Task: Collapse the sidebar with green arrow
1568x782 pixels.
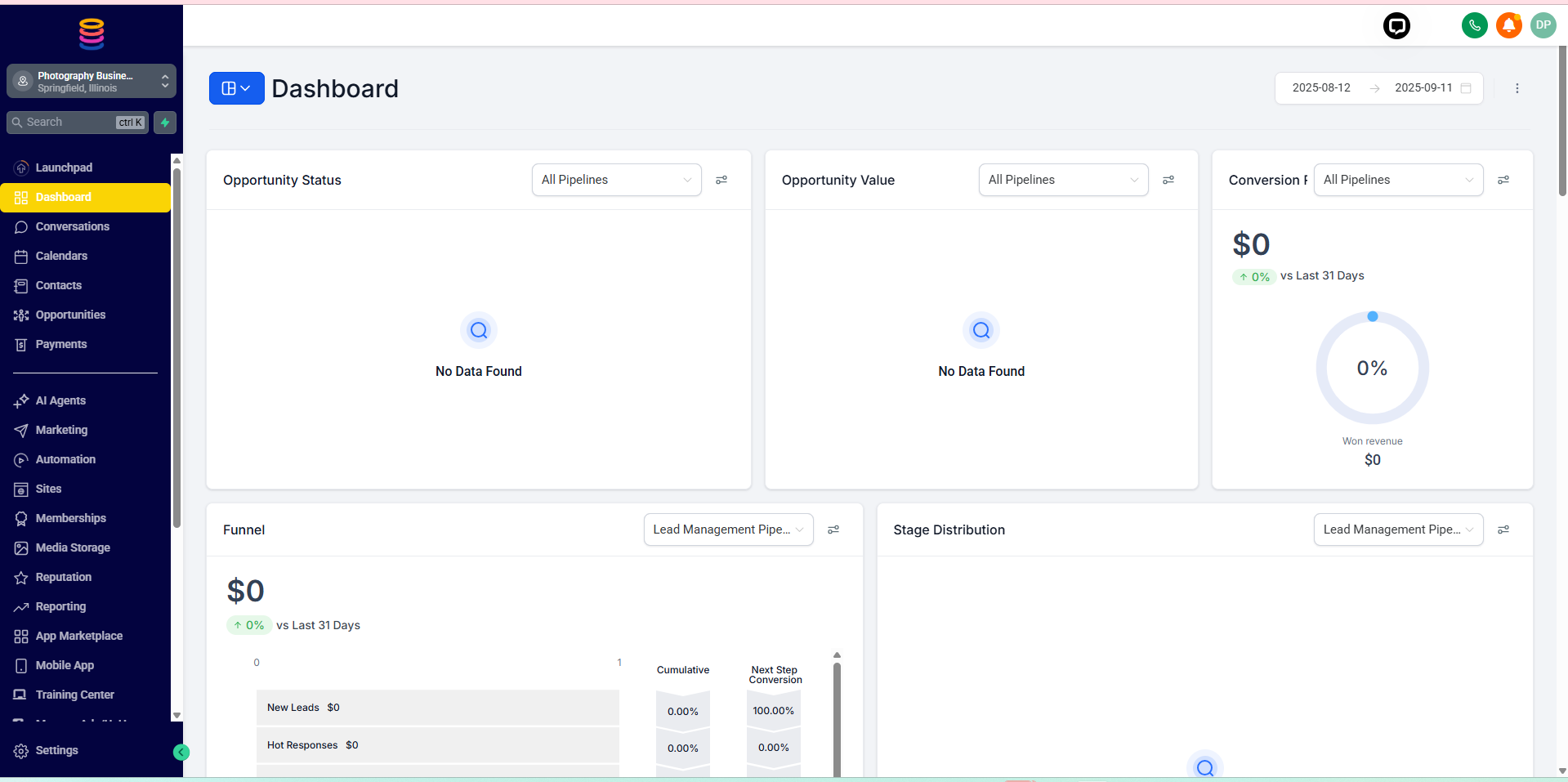Action: coord(181,753)
